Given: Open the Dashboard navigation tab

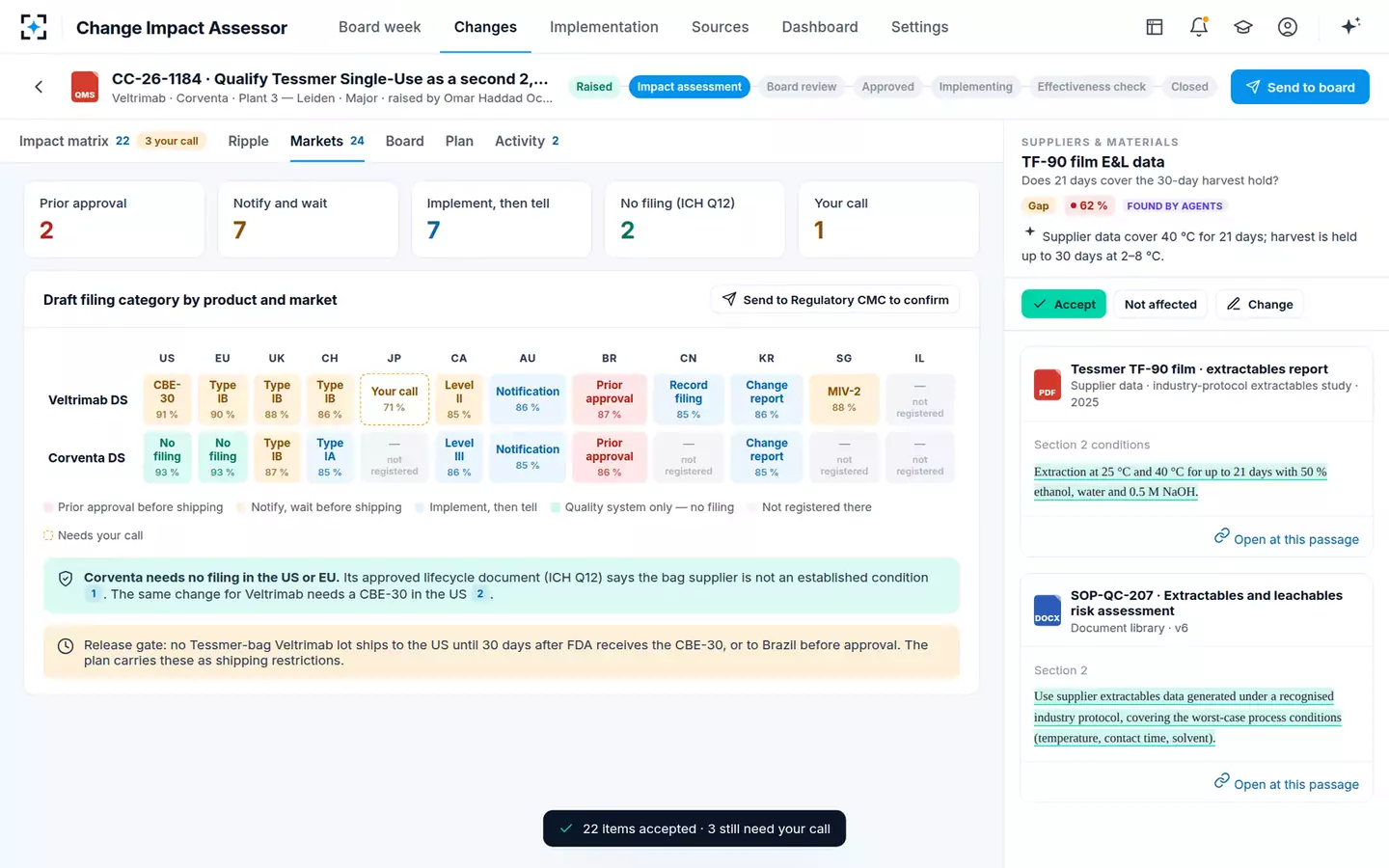Looking at the screenshot, I should point(820,27).
